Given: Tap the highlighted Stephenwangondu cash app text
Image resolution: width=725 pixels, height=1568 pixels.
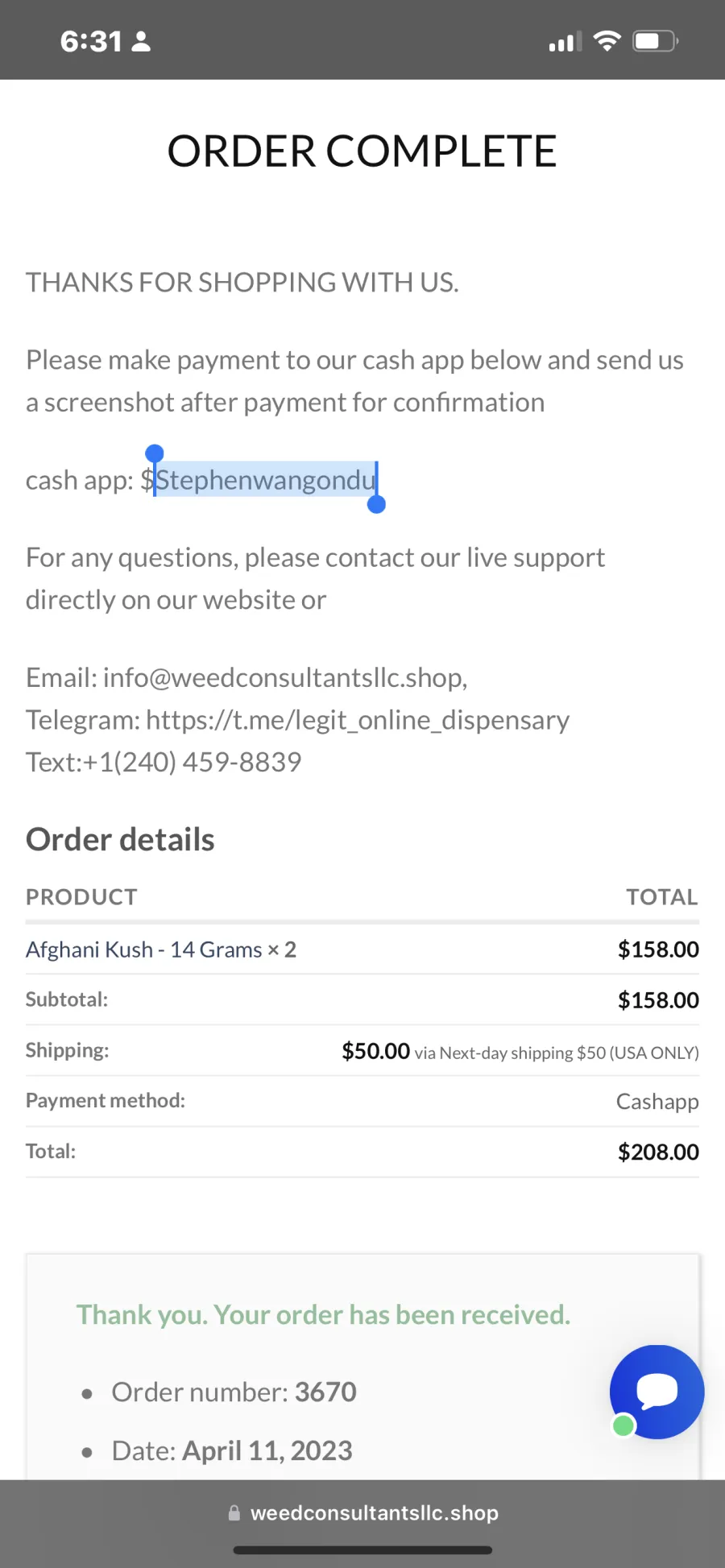Looking at the screenshot, I should pos(265,480).
